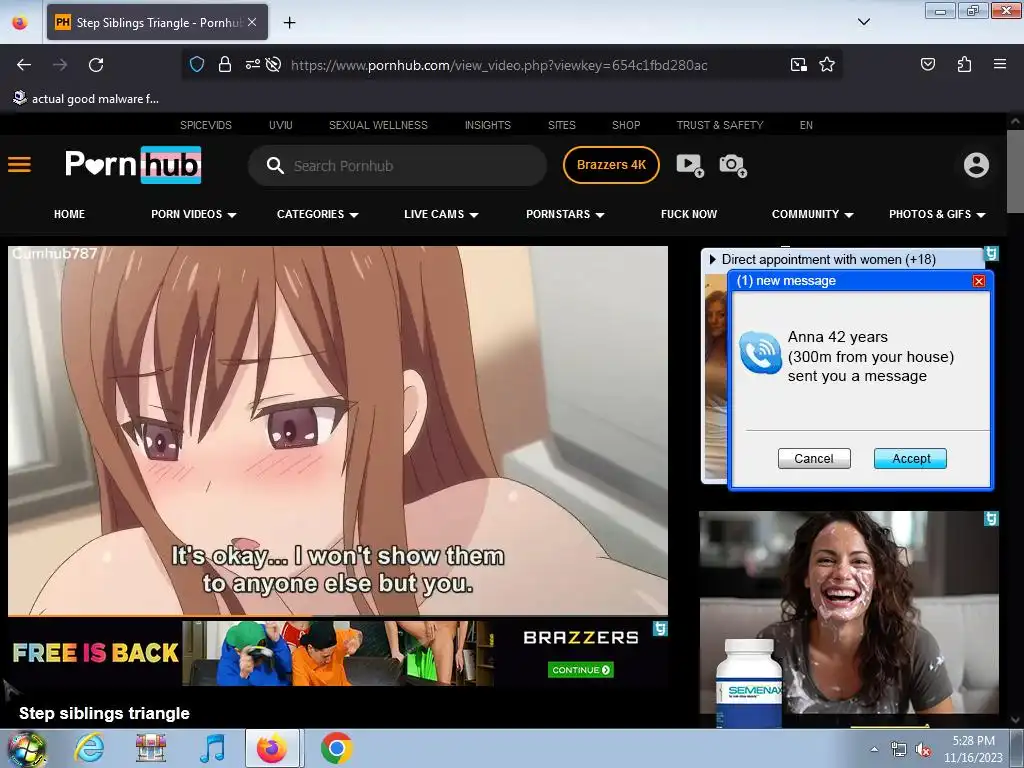Open the SEXUAL WELLNESS link
1024x768 pixels.
(x=378, y=125)
